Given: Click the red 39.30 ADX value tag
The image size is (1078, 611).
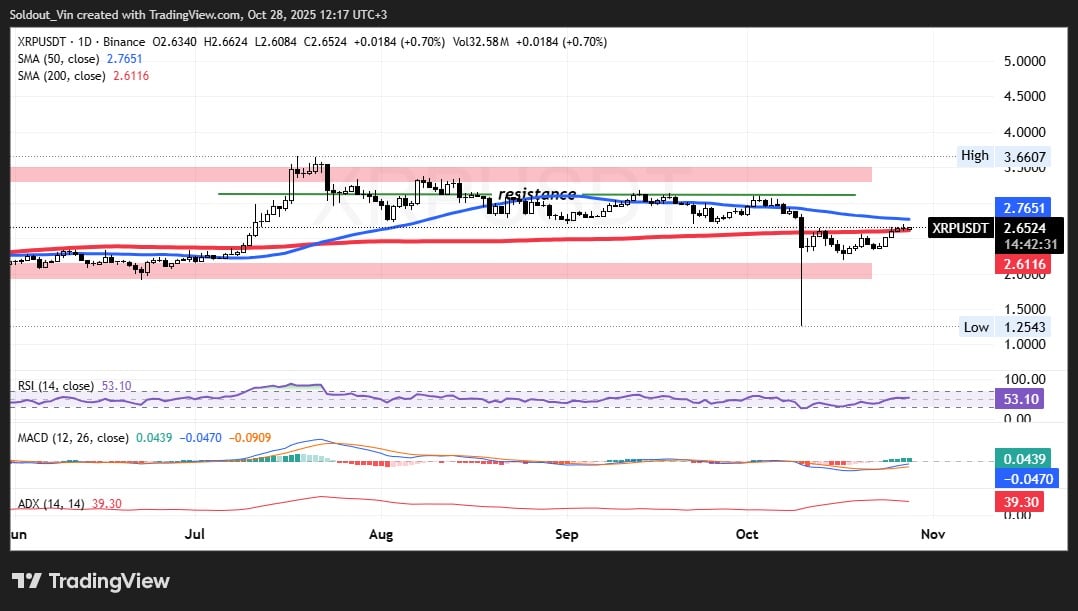Looking at the screenshot, I should click(1021, 502).
